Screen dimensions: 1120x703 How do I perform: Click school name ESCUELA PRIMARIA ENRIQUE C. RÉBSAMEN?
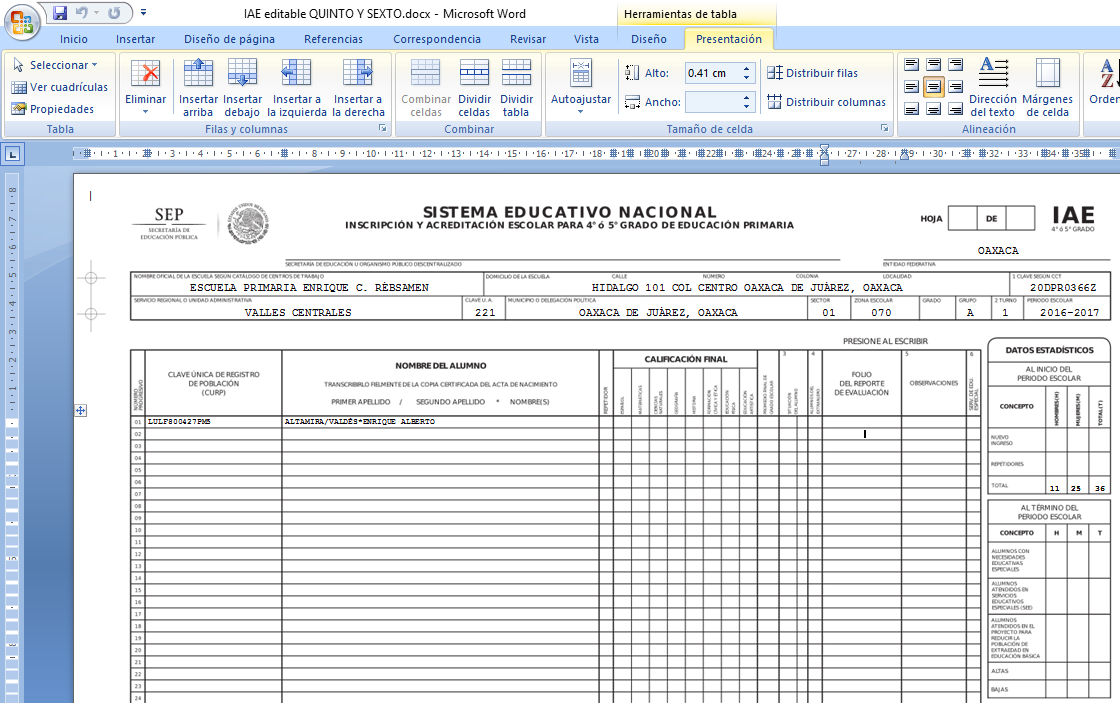309,287
